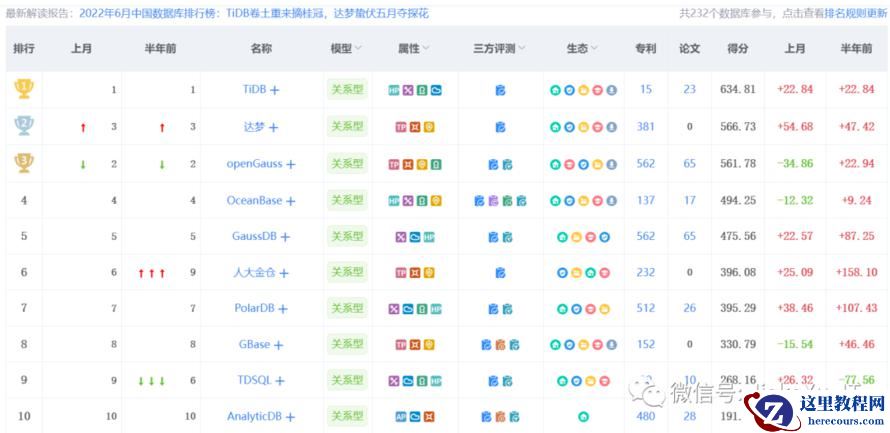
Task: Click the plus icon beside AnalyticDB
Action: tap(290, 417)
